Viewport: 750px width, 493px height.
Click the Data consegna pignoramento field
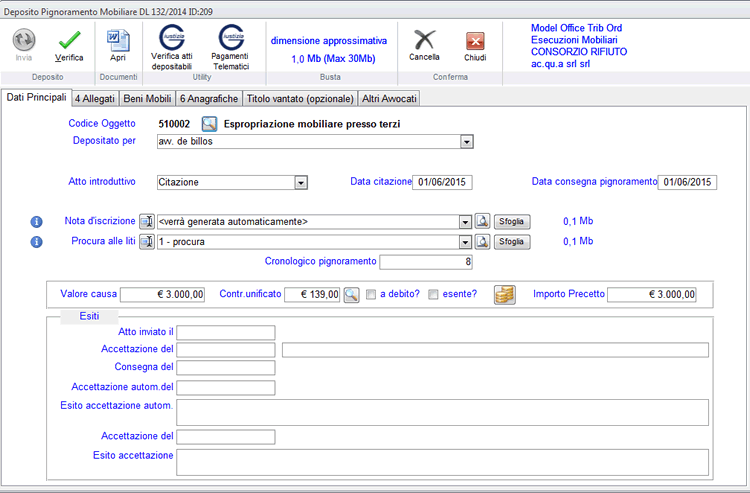click(687, 182)
